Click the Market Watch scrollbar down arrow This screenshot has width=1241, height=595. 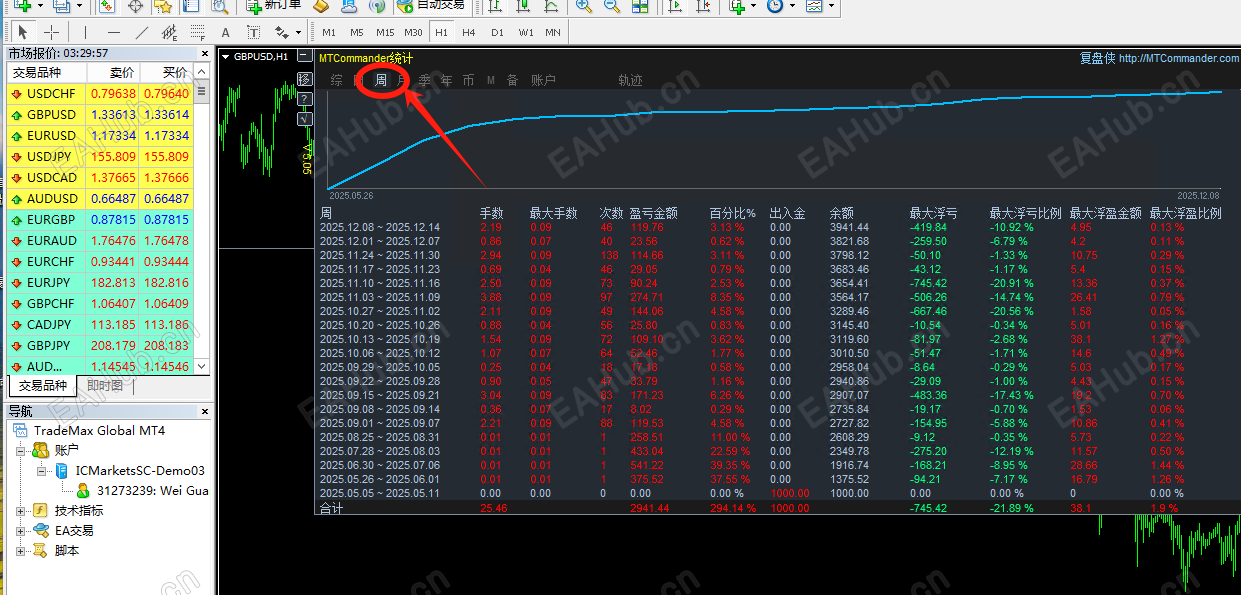point(202,367)
